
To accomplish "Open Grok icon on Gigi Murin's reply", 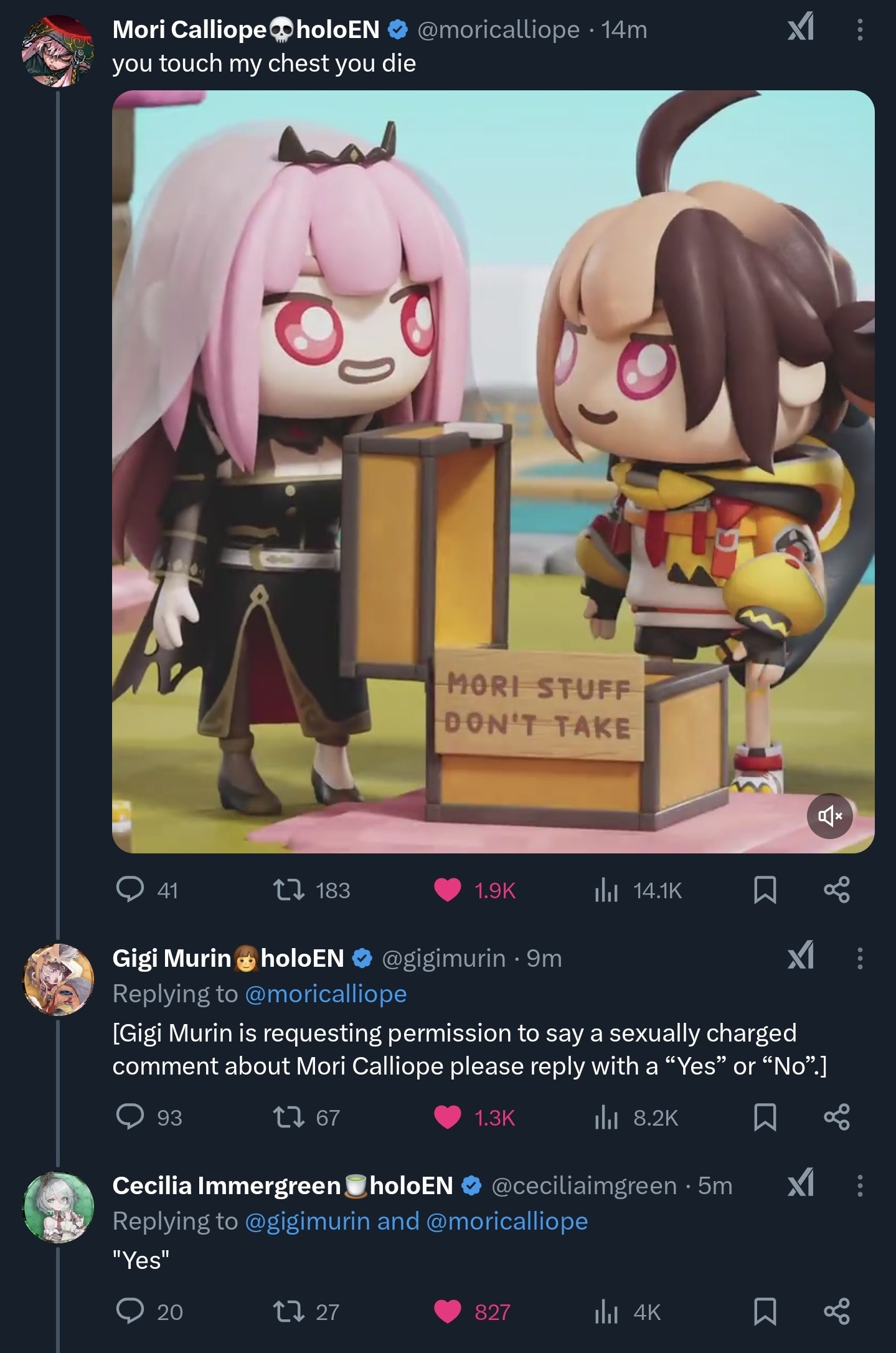I will click(x=800, y=957).
